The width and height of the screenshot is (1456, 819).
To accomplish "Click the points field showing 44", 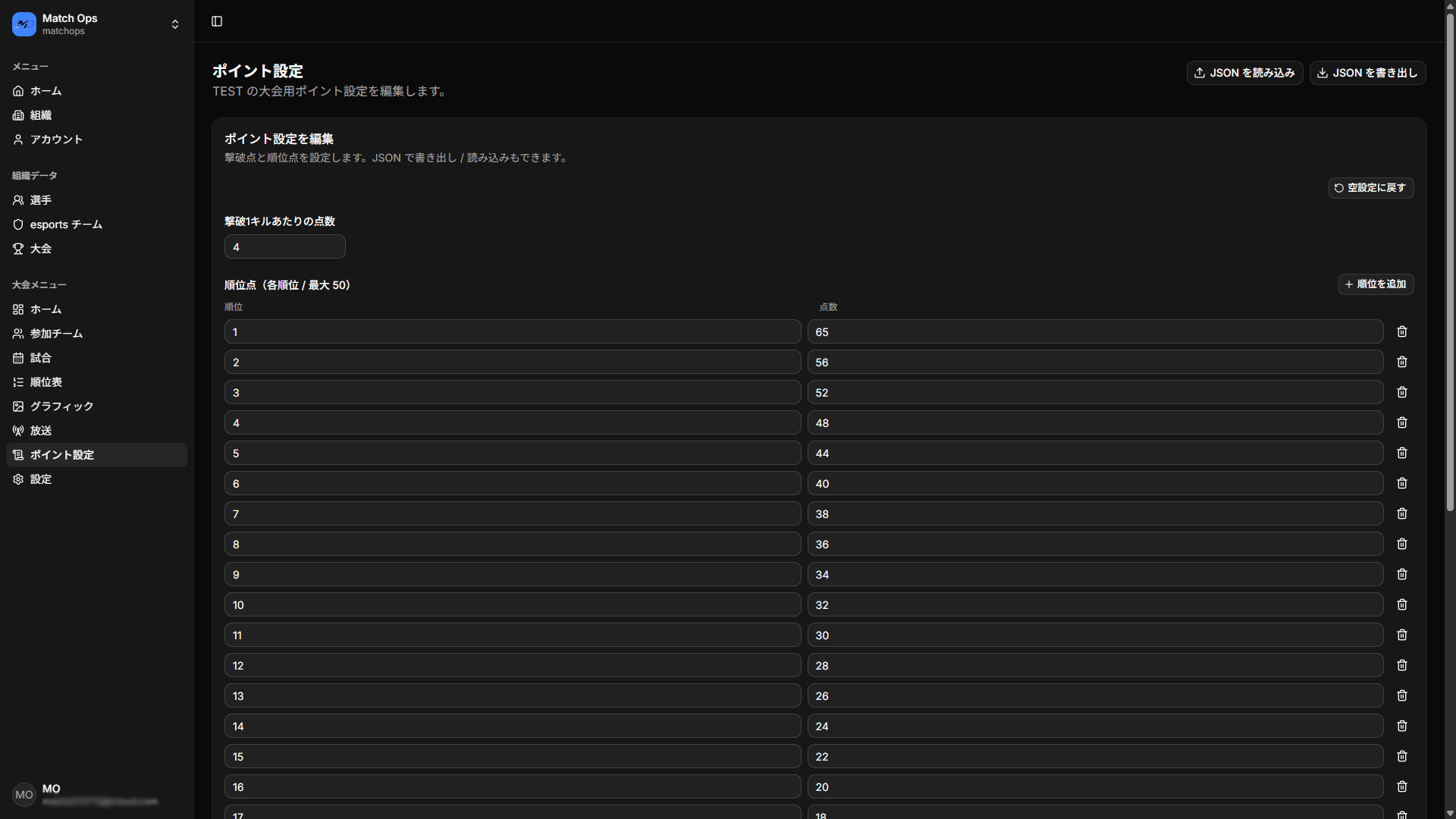I will coord(1095,453).
